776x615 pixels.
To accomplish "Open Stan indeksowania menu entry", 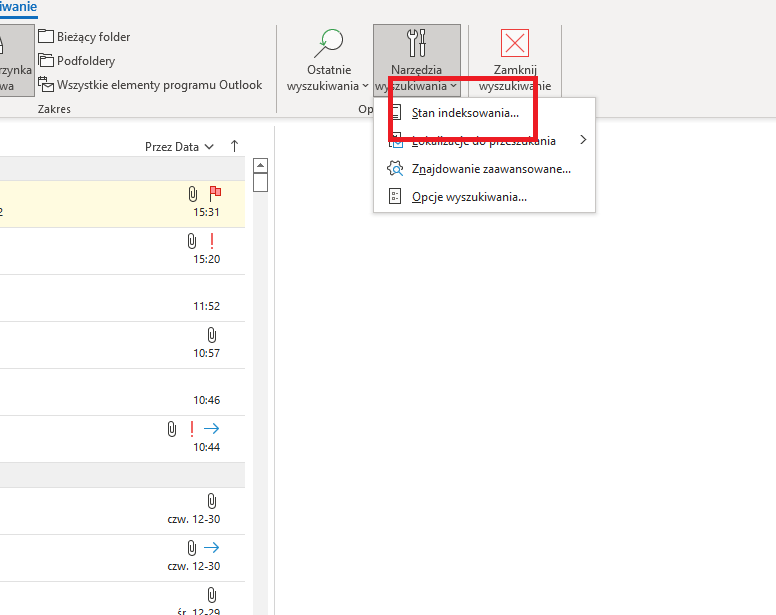I will [484, 113].
